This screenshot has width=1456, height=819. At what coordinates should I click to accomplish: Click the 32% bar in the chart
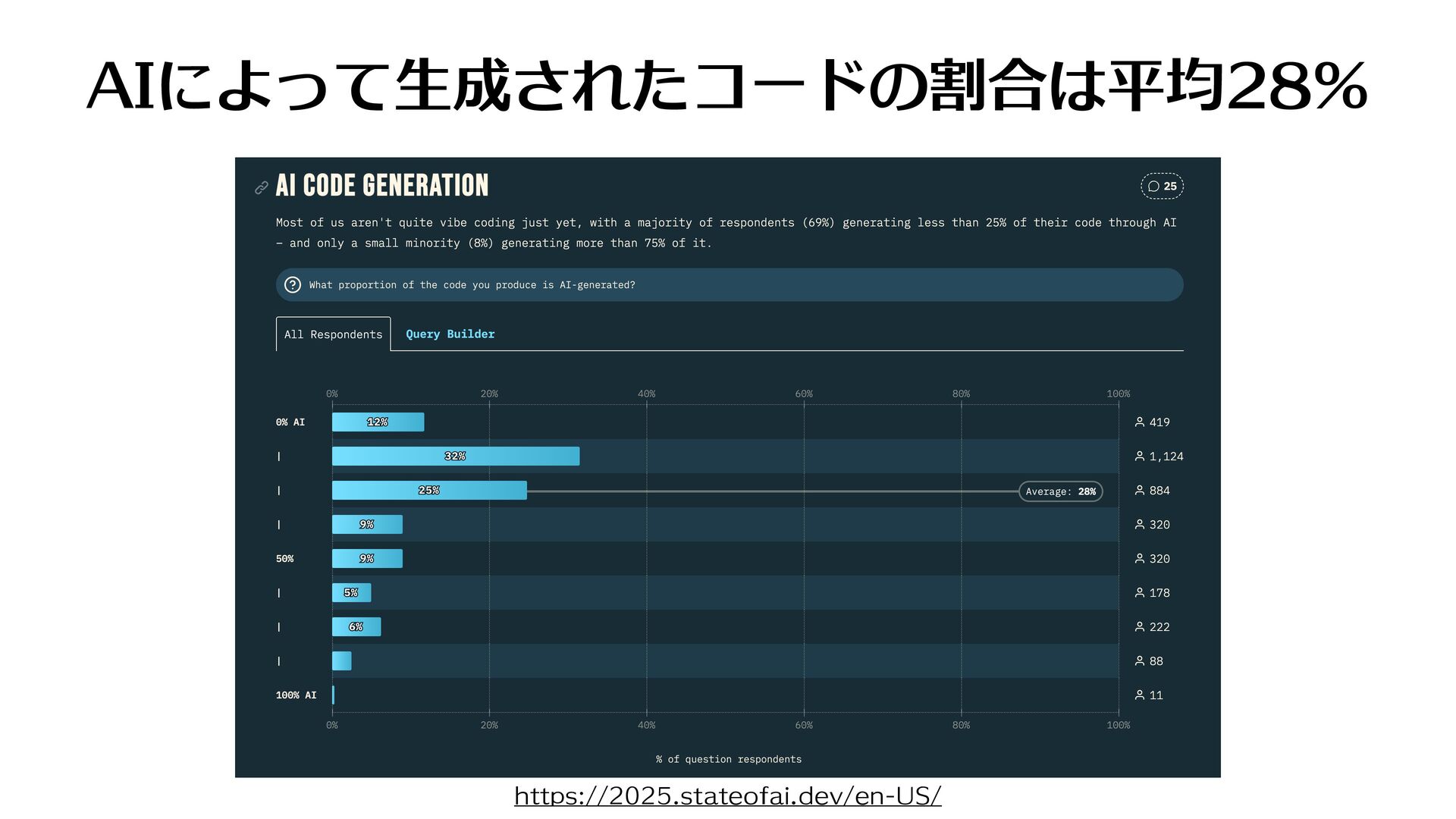tap(455, 457)
